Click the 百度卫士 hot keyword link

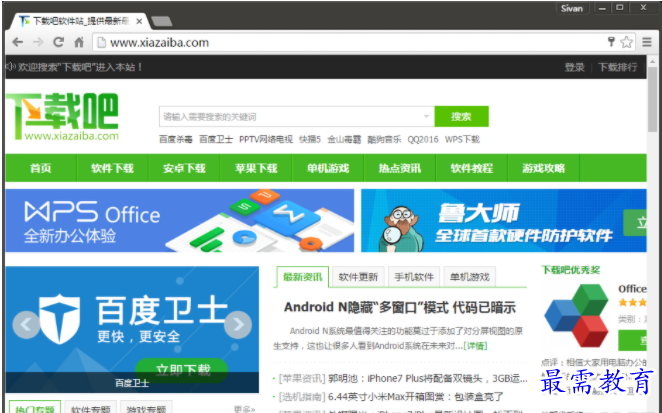click(x=216, y=139)
